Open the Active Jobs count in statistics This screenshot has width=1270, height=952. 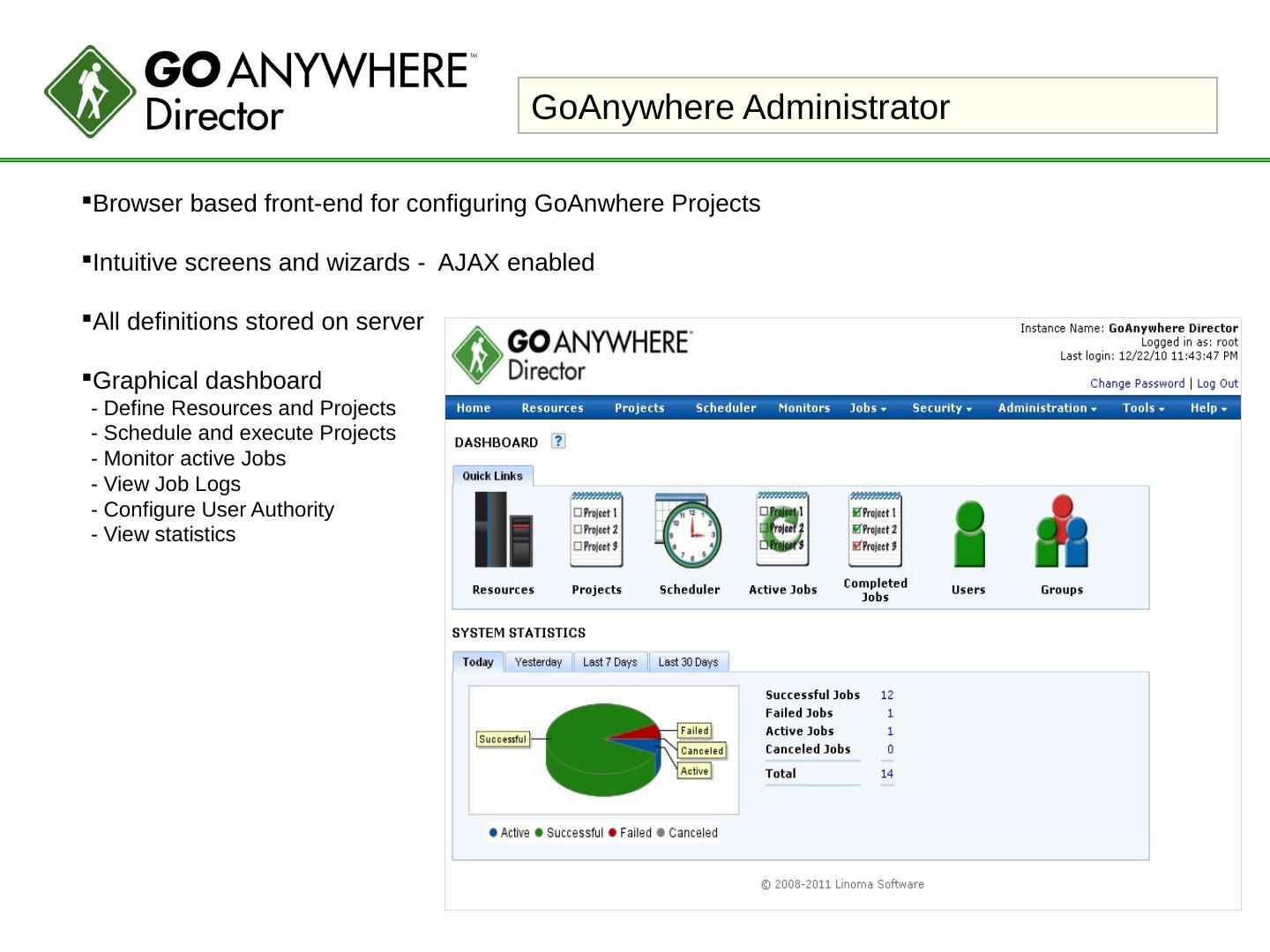pos(890,732)
